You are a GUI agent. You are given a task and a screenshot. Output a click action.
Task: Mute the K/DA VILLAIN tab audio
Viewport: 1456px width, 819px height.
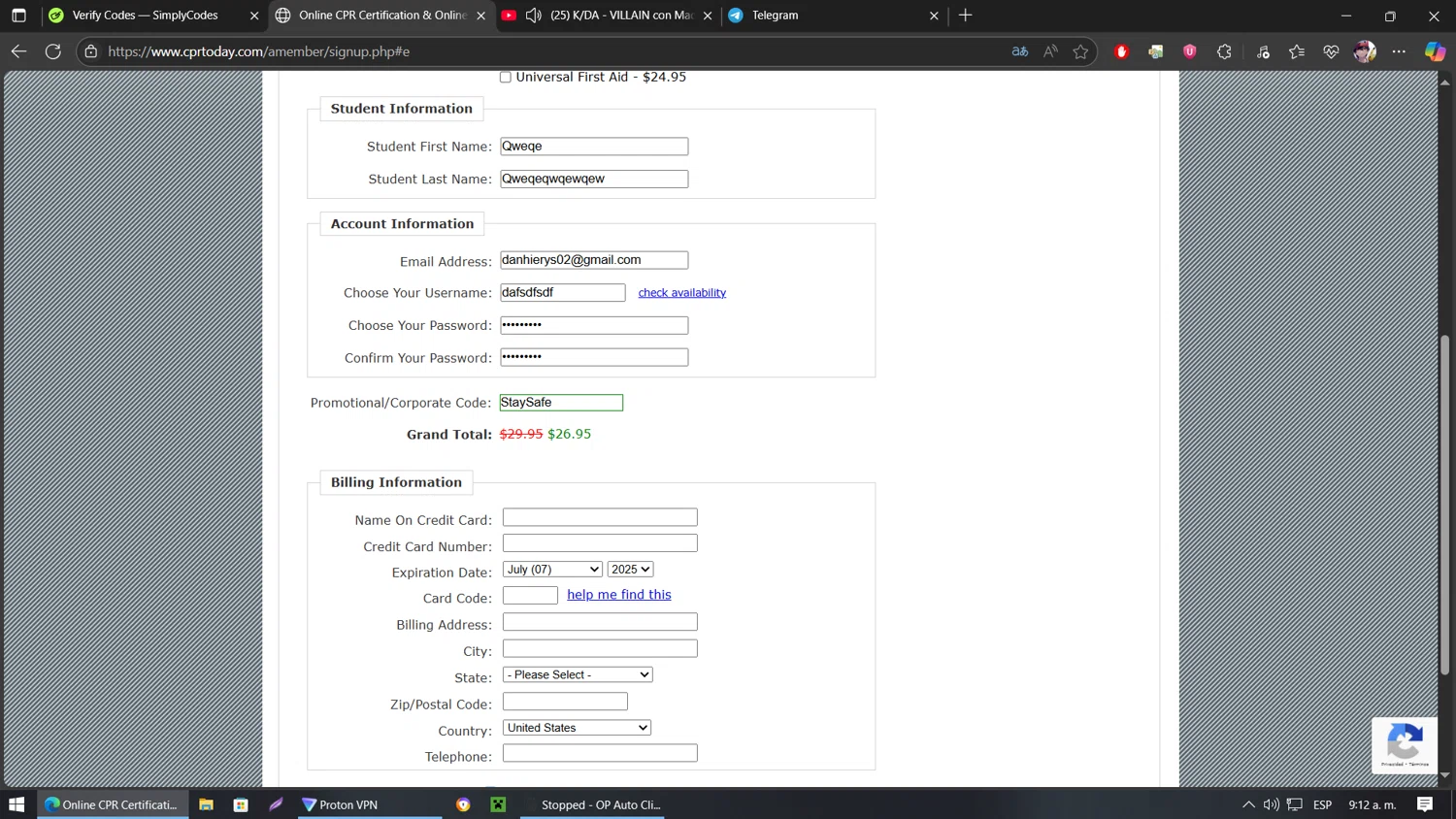(533, 16)
